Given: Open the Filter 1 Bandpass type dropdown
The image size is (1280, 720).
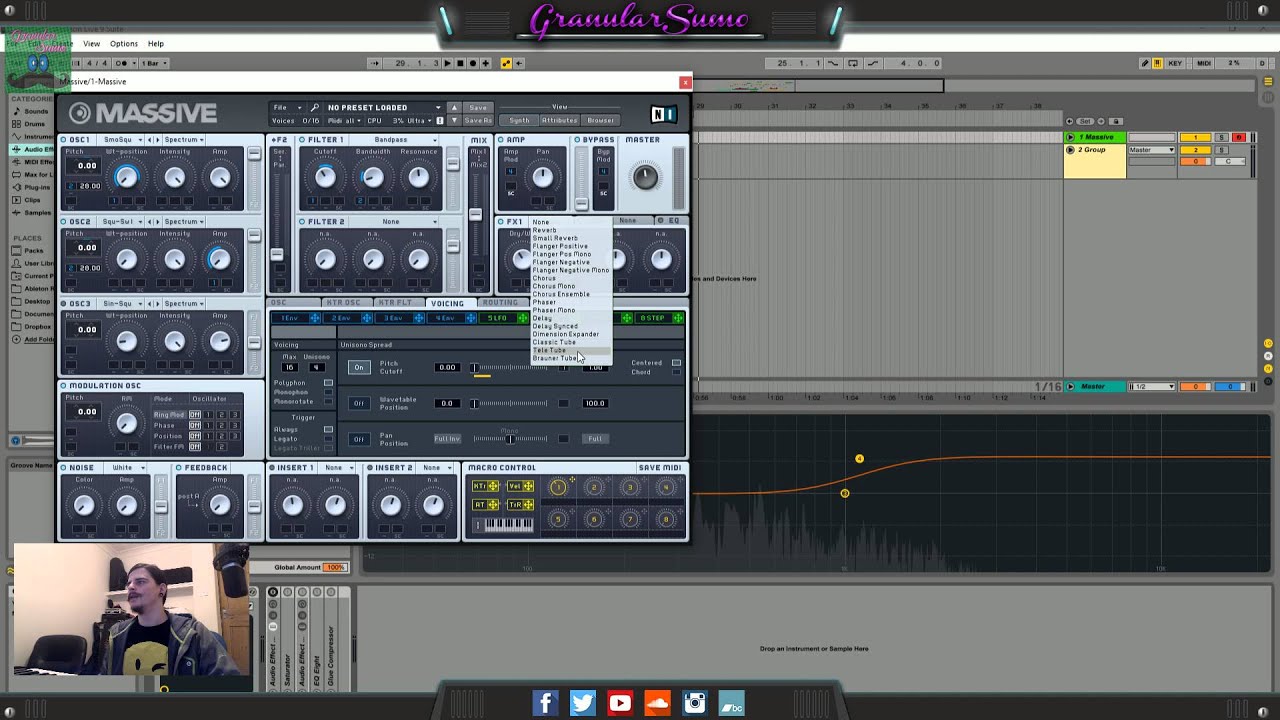Looking at the screenshot, I should point(396,140).
